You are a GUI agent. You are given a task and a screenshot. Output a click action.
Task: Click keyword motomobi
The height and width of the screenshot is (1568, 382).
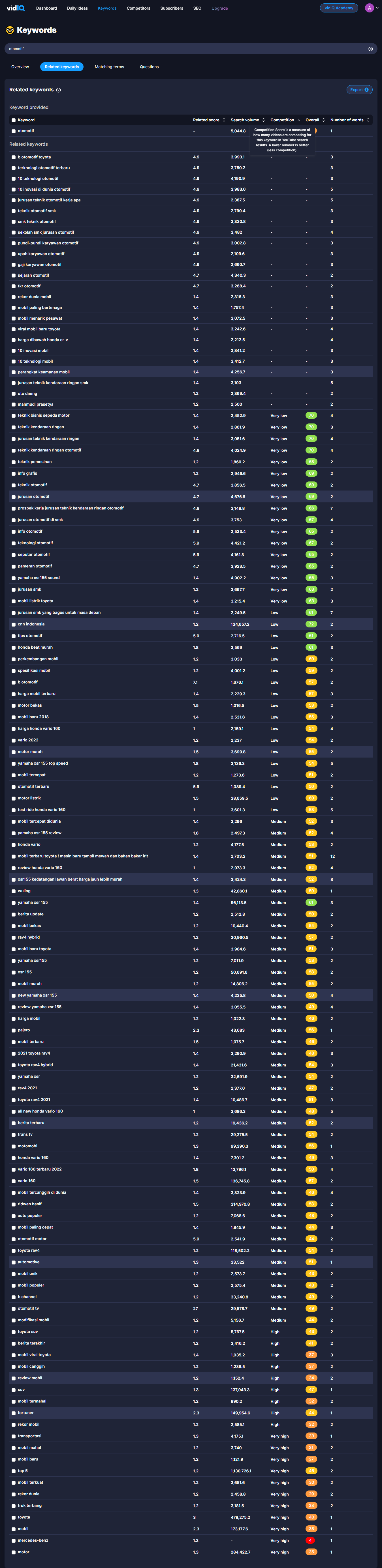pyautogui.click(x=27, y=1146)
